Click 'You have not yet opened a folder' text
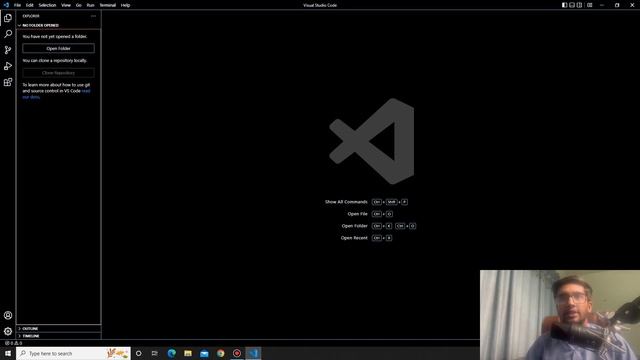Image resolution: width=640 pixels, height=360 pixels. [55, 36]
